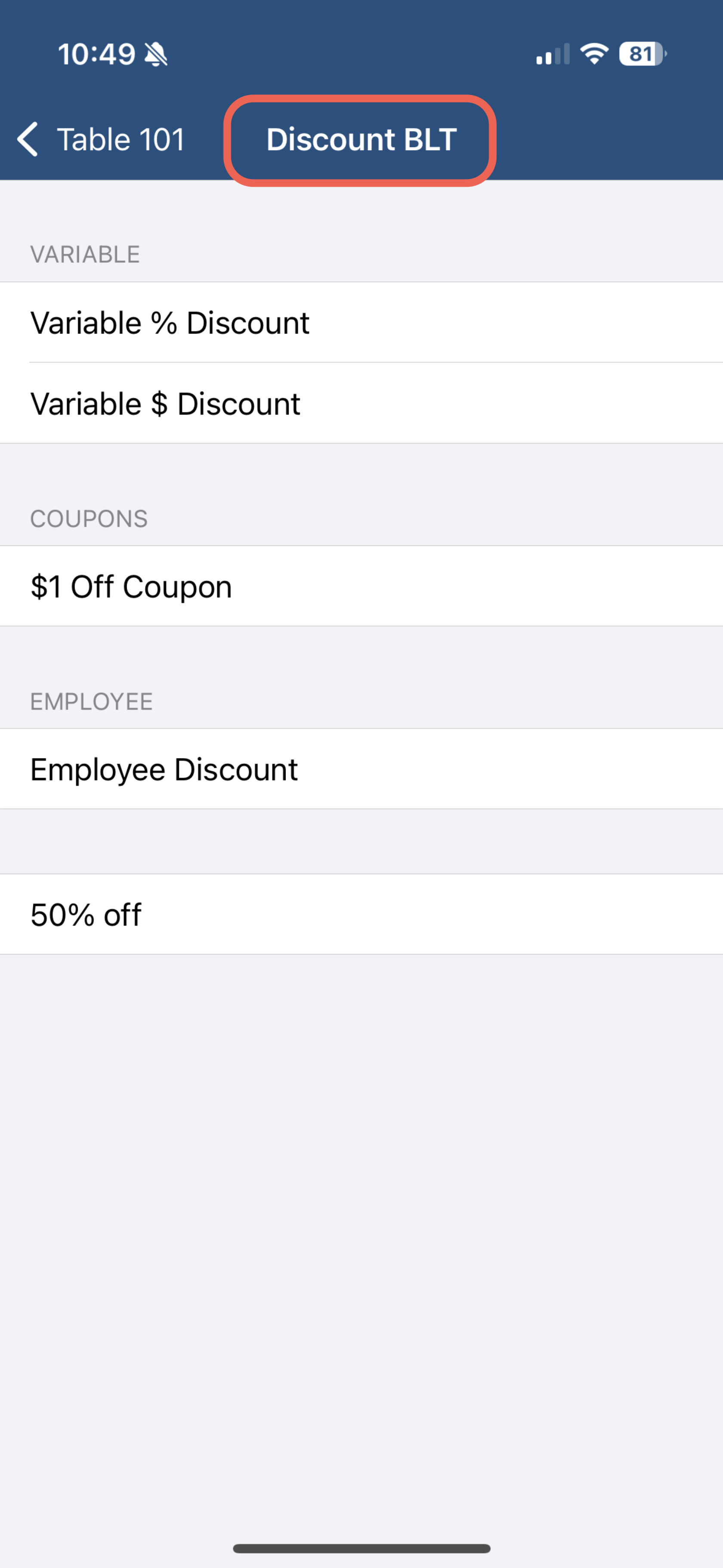The width and height of the screenshot is (723, 1568).
Task: Apply the $1 Off Coupon
Action: coord(361,586)
